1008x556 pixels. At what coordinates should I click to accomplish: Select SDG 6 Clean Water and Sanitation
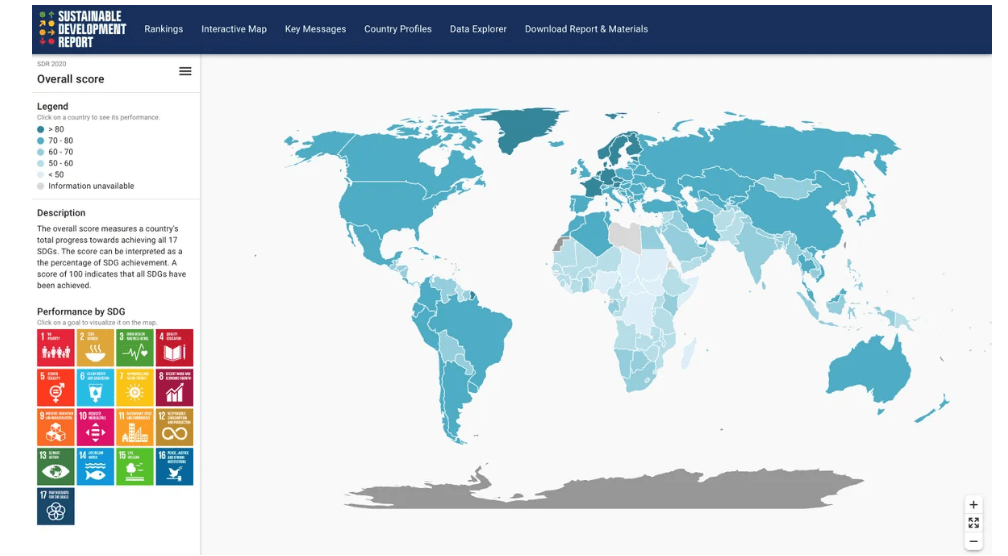[95, 387]
